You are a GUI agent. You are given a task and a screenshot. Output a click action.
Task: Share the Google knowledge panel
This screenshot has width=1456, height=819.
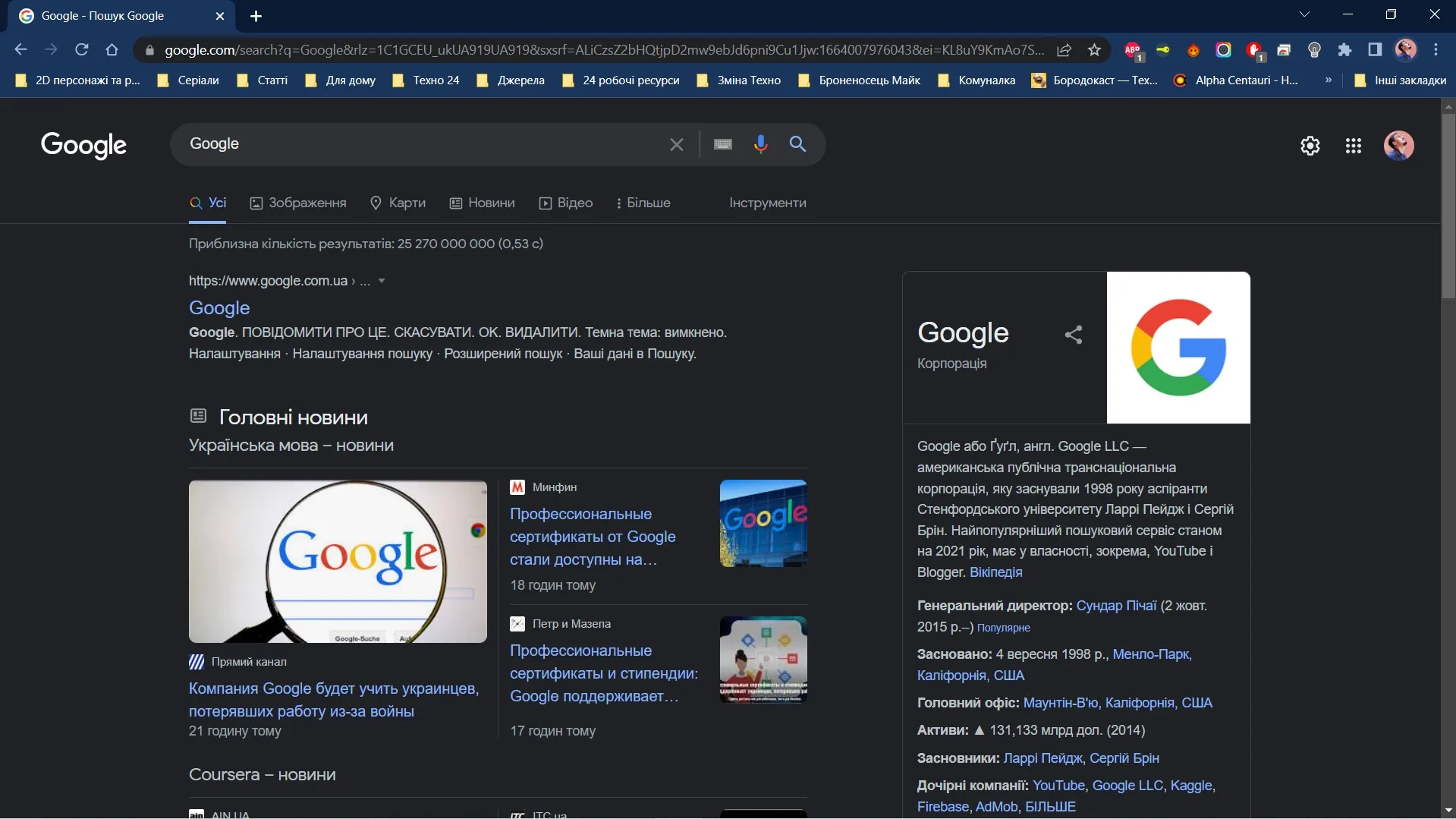(1073, 334)
